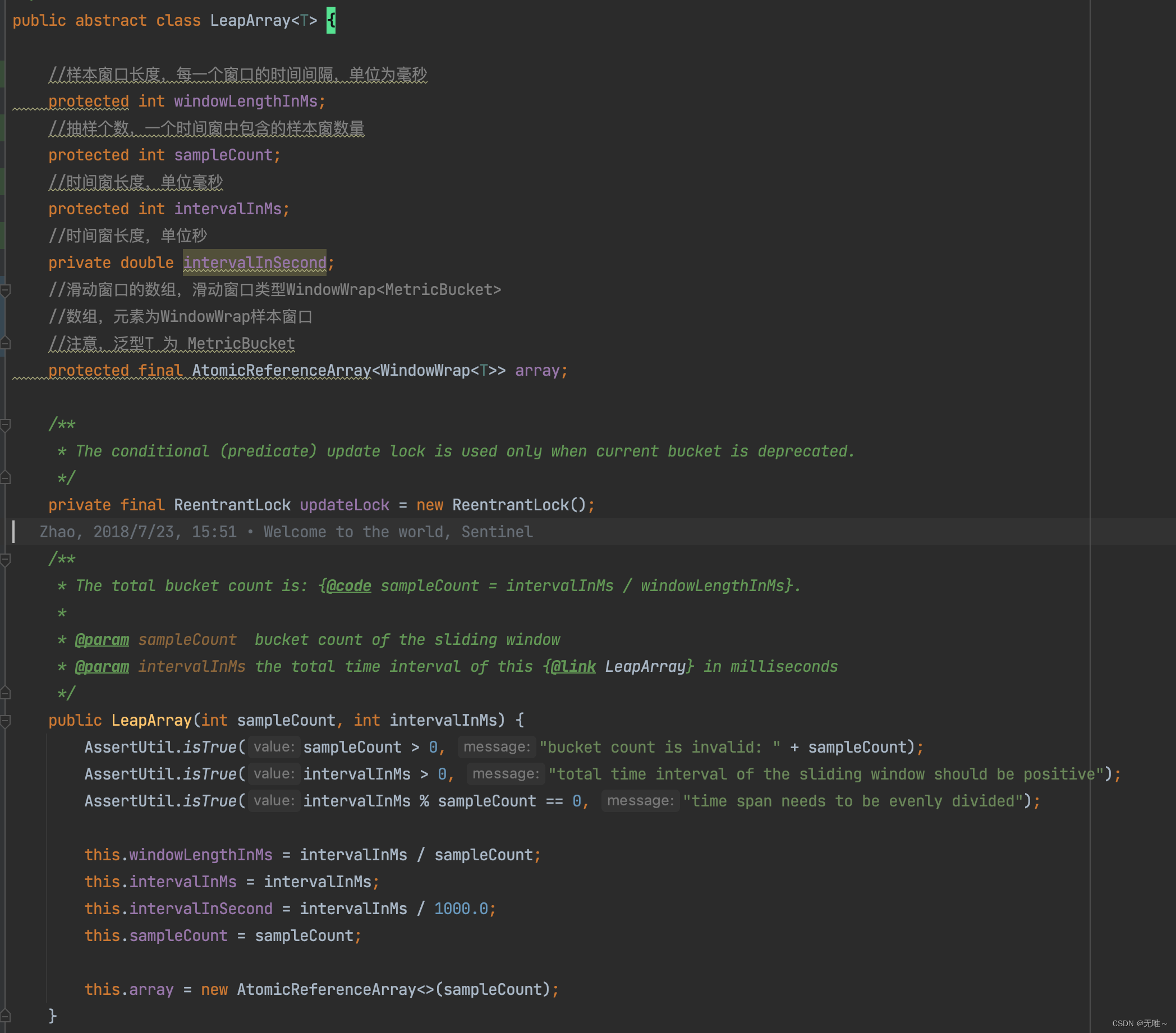Click the 'abstract' keyword in the class declaration
This screenshot has height=1033, width=1176.
click(111, 21)
